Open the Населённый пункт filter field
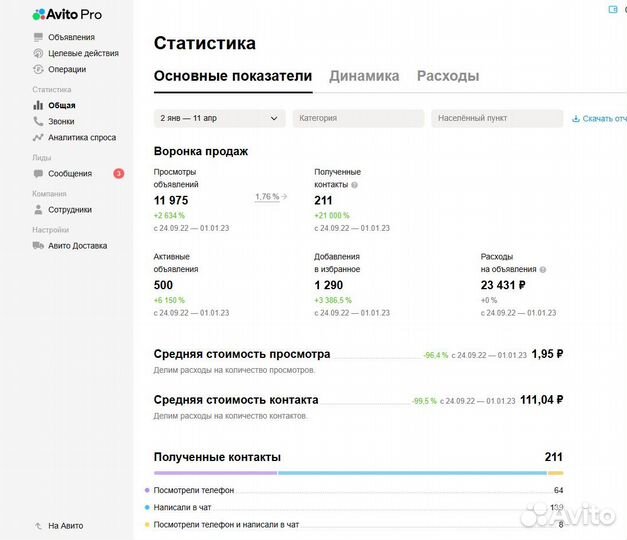This screenshot has width=627, height=540. pyautogui.click(x=497, y=118)
